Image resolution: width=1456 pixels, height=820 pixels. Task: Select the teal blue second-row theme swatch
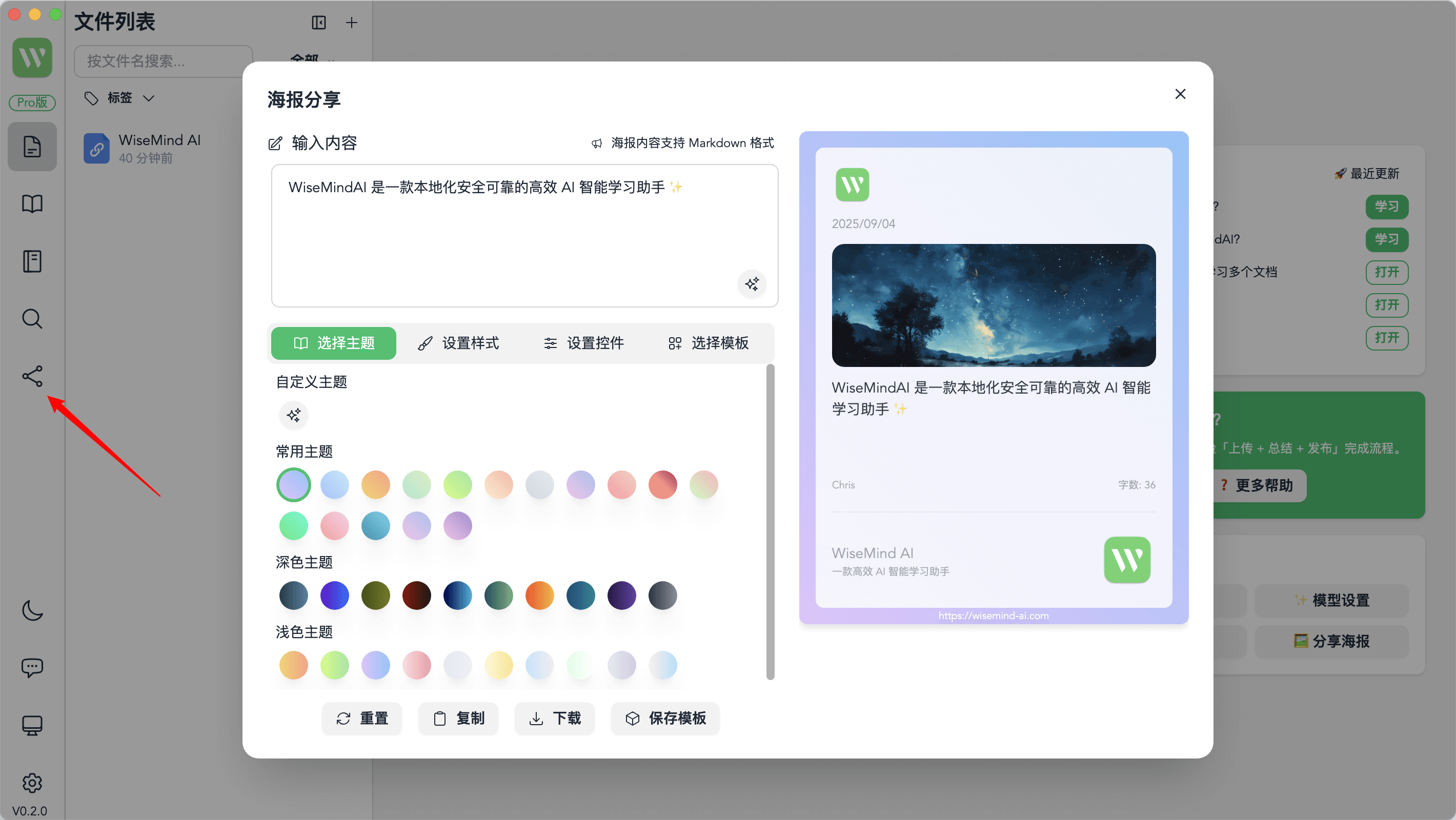pyautogui.click(x=376, y=526)
